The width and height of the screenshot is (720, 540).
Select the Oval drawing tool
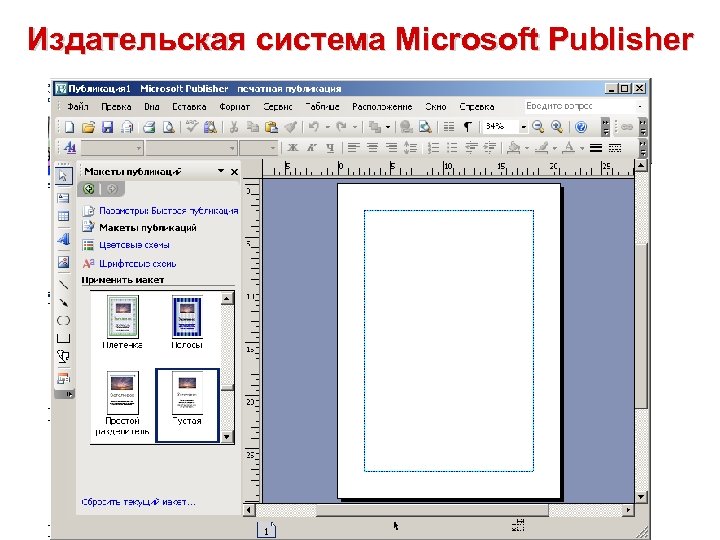point(63,321)
